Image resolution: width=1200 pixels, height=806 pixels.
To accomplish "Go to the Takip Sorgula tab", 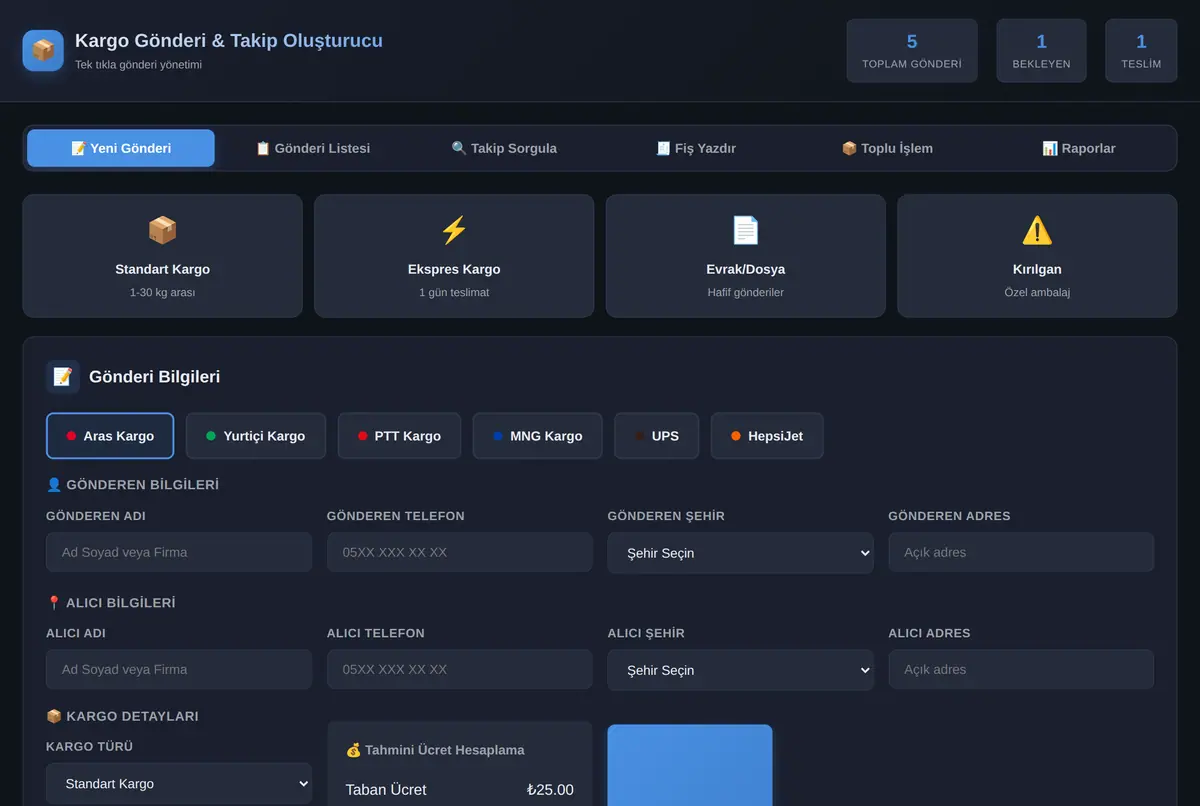I will tap(504, 148).
